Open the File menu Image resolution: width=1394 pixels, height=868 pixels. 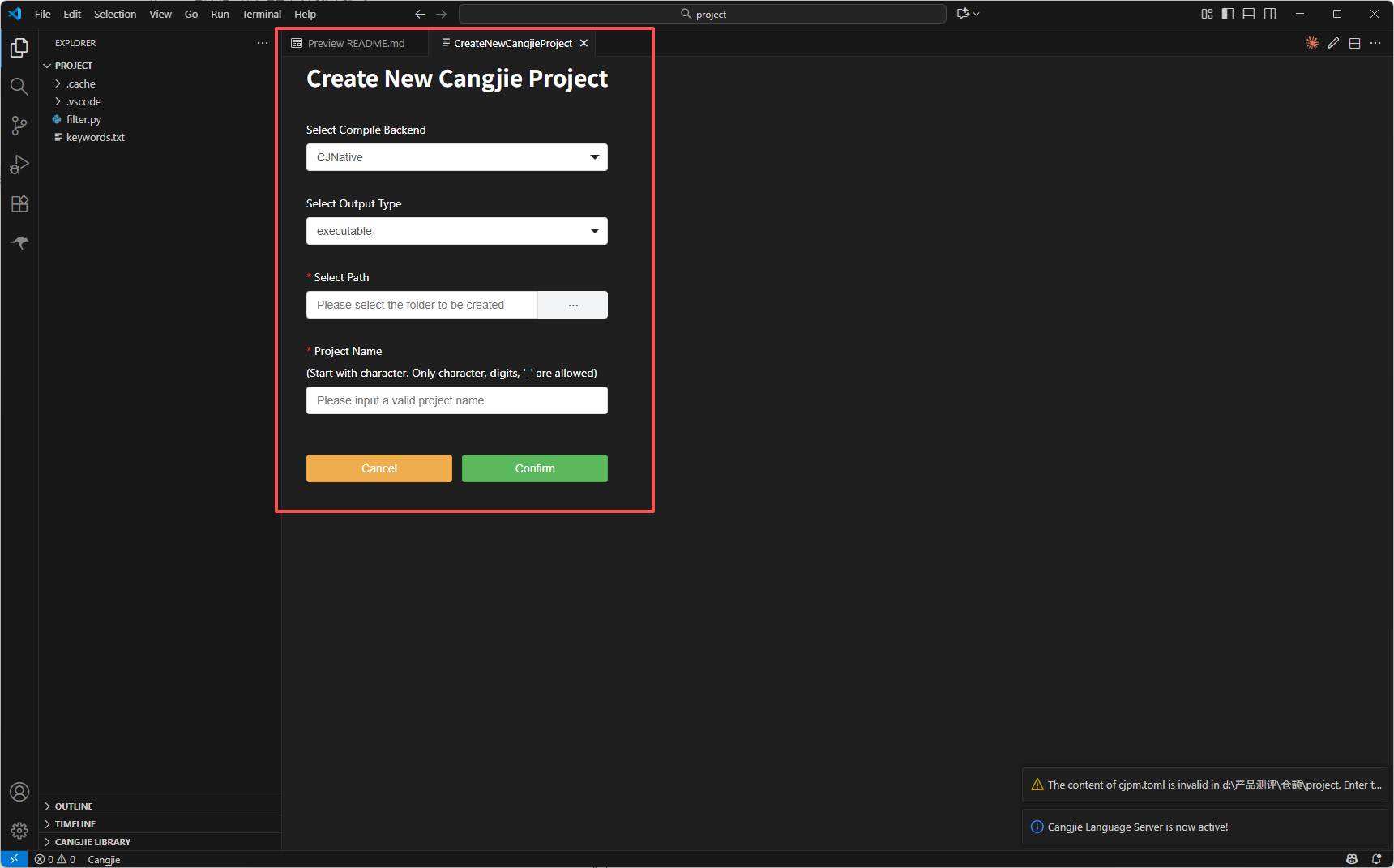[43, 14]
